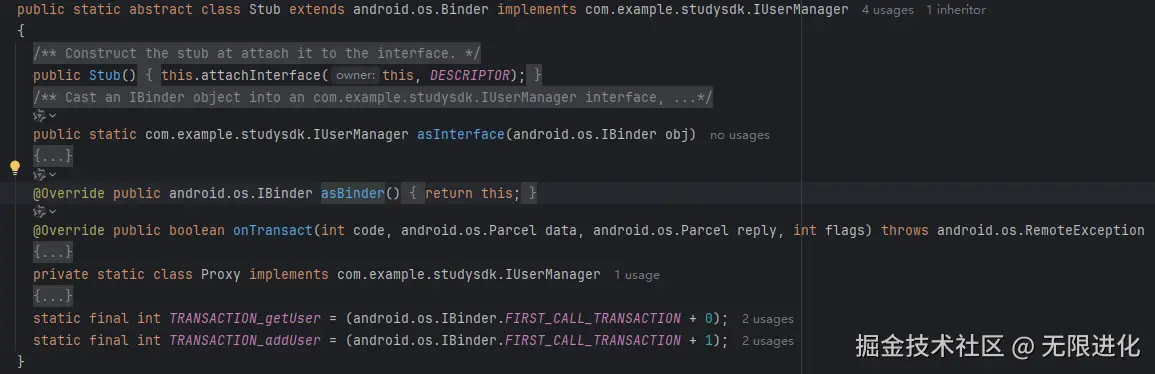Click FIRST_CALL_TRANSACTION on the addUser line
This screenshot has height=374, width=1155.
point(593,341)
